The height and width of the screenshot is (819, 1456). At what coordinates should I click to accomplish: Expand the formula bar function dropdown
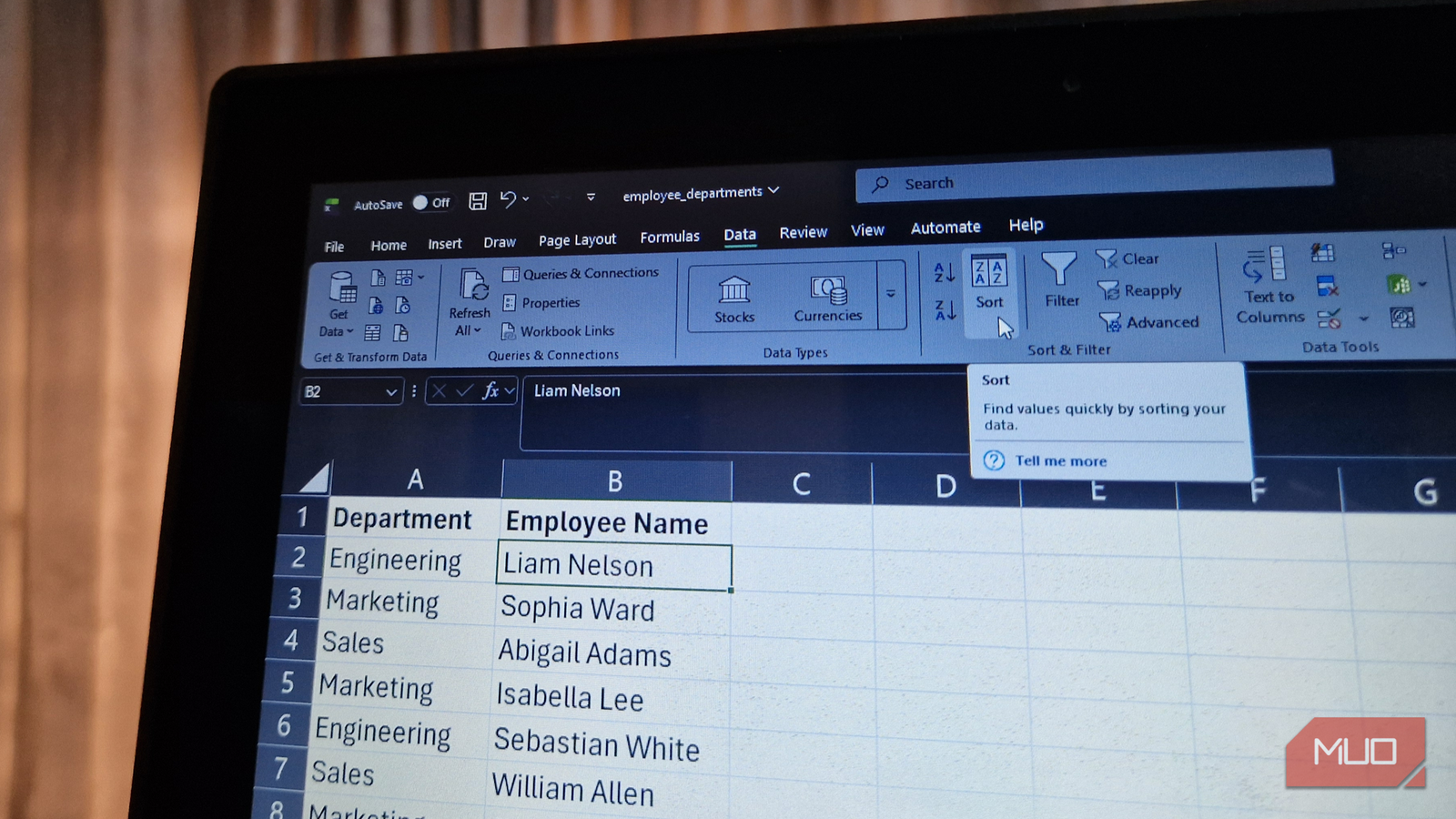pyautogui.click(x=509, y=390)
